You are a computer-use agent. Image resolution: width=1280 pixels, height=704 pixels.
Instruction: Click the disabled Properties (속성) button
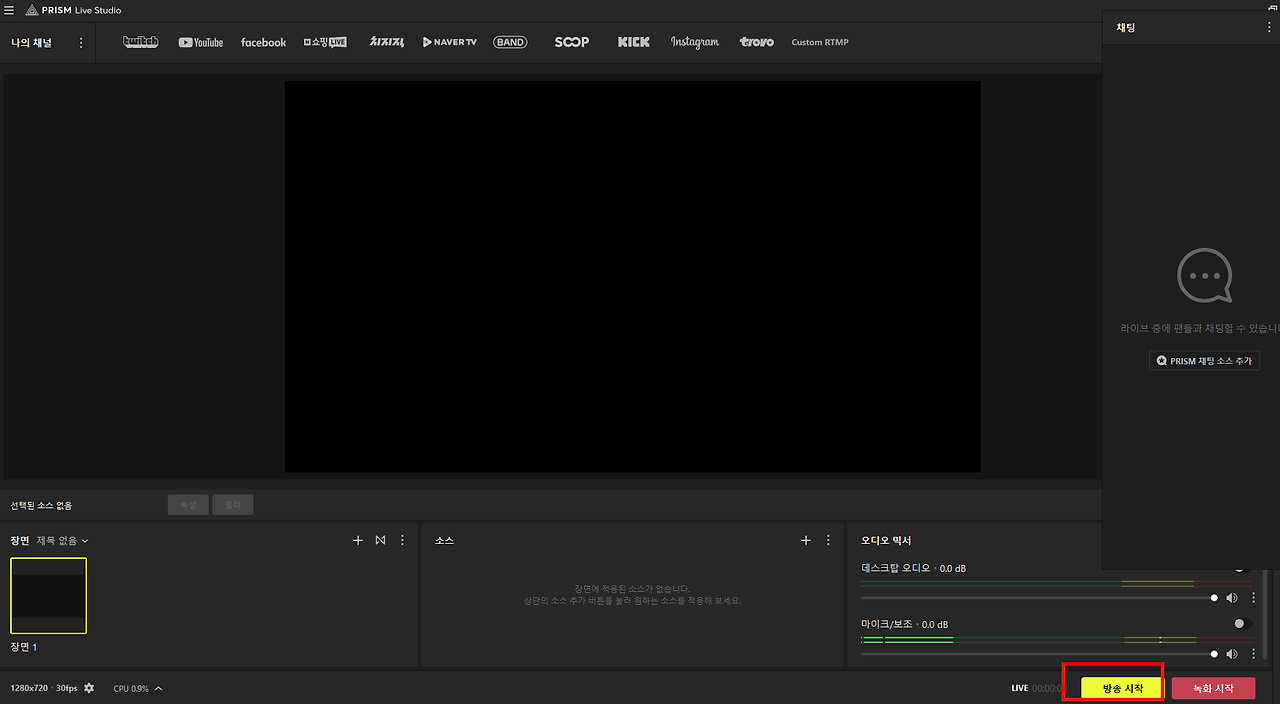coord(188,505)
